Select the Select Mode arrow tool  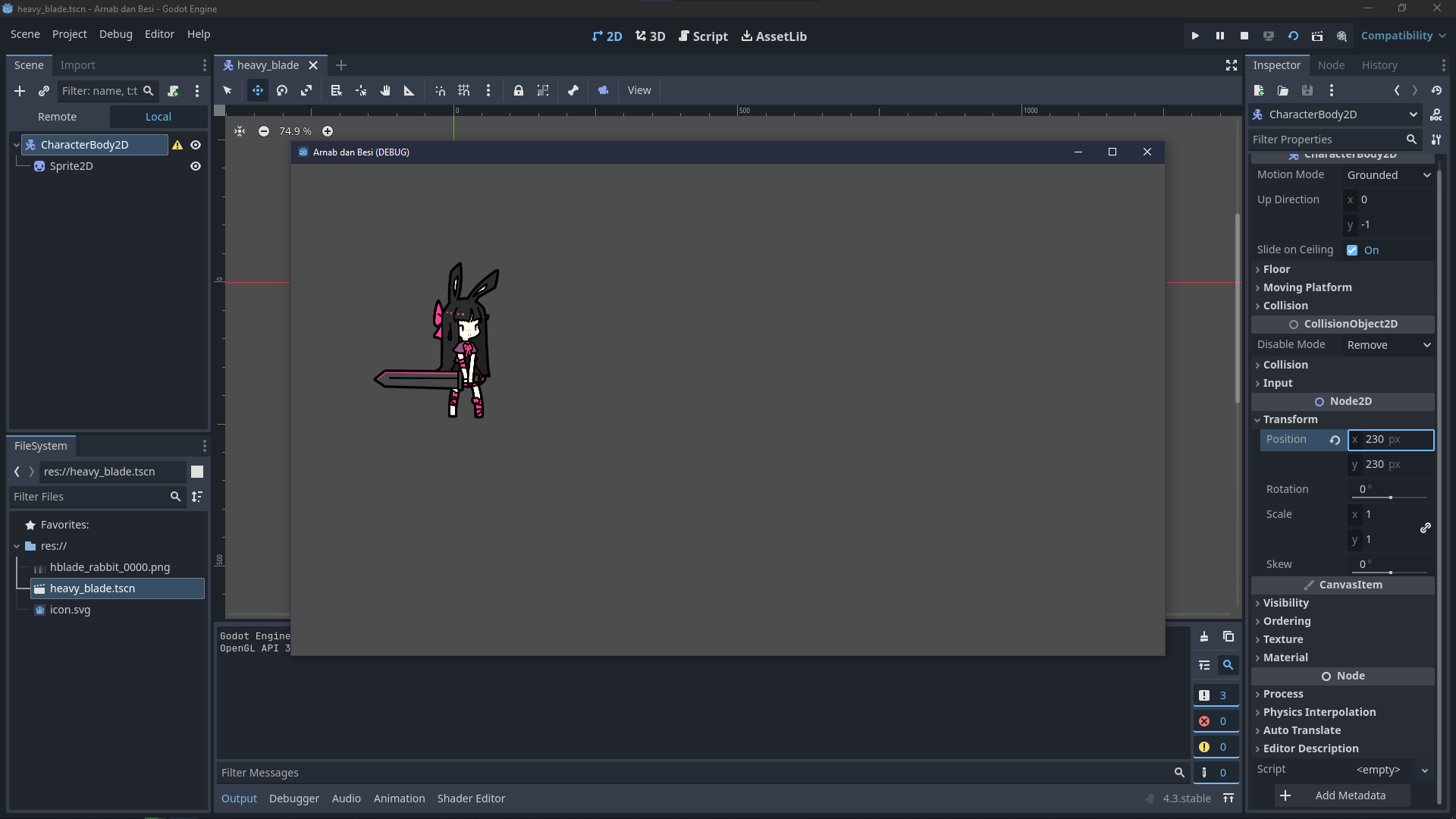pos(227,90)
